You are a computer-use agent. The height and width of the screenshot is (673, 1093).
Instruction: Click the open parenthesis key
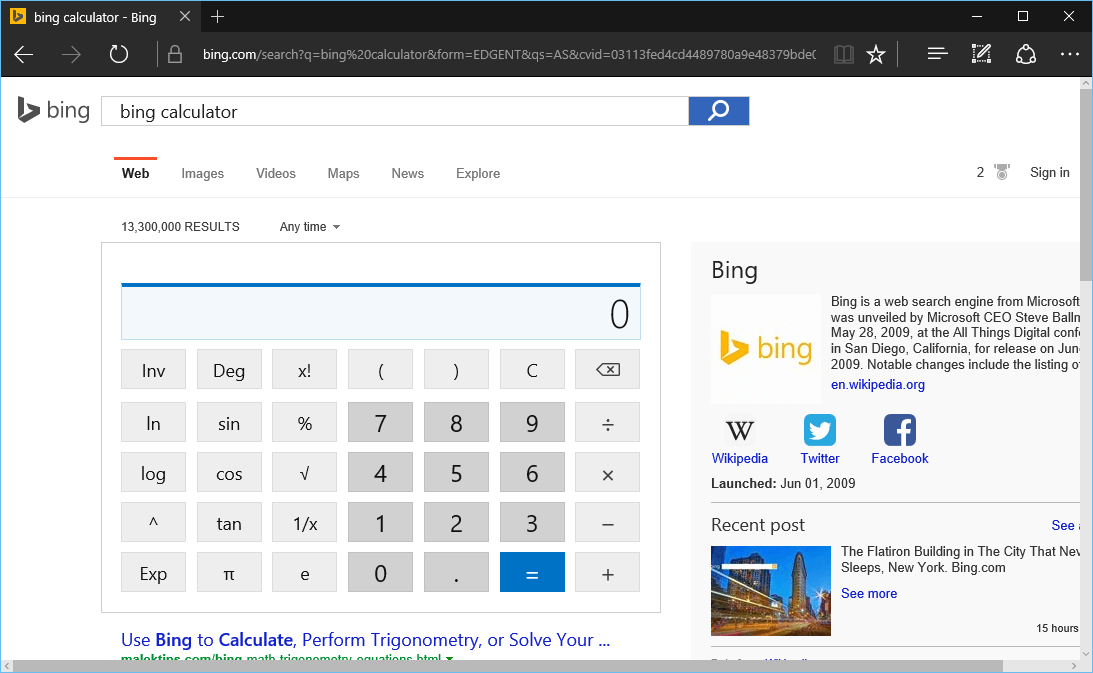380,370
